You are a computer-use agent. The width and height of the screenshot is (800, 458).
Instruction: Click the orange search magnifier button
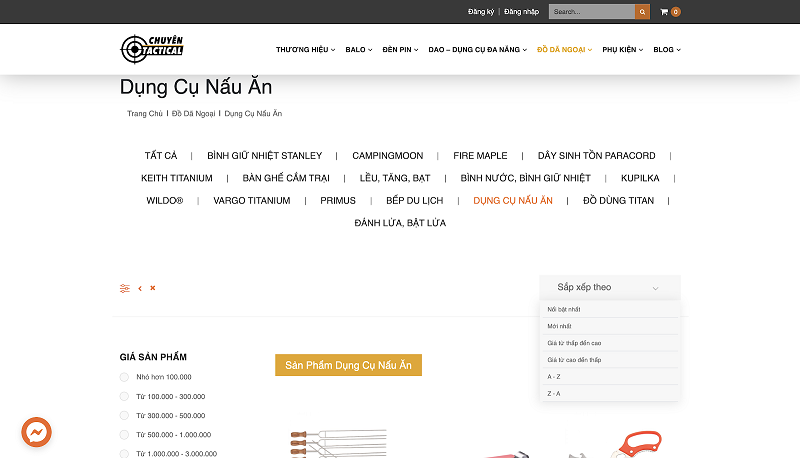tap(642, 12)
